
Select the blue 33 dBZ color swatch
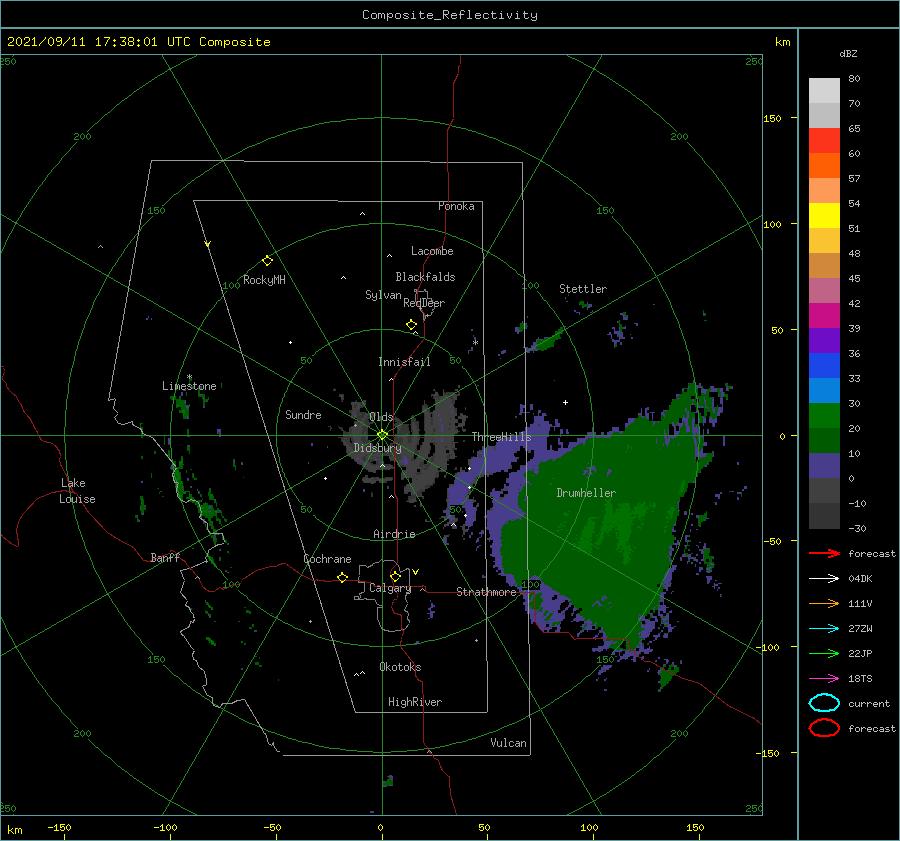824,366
